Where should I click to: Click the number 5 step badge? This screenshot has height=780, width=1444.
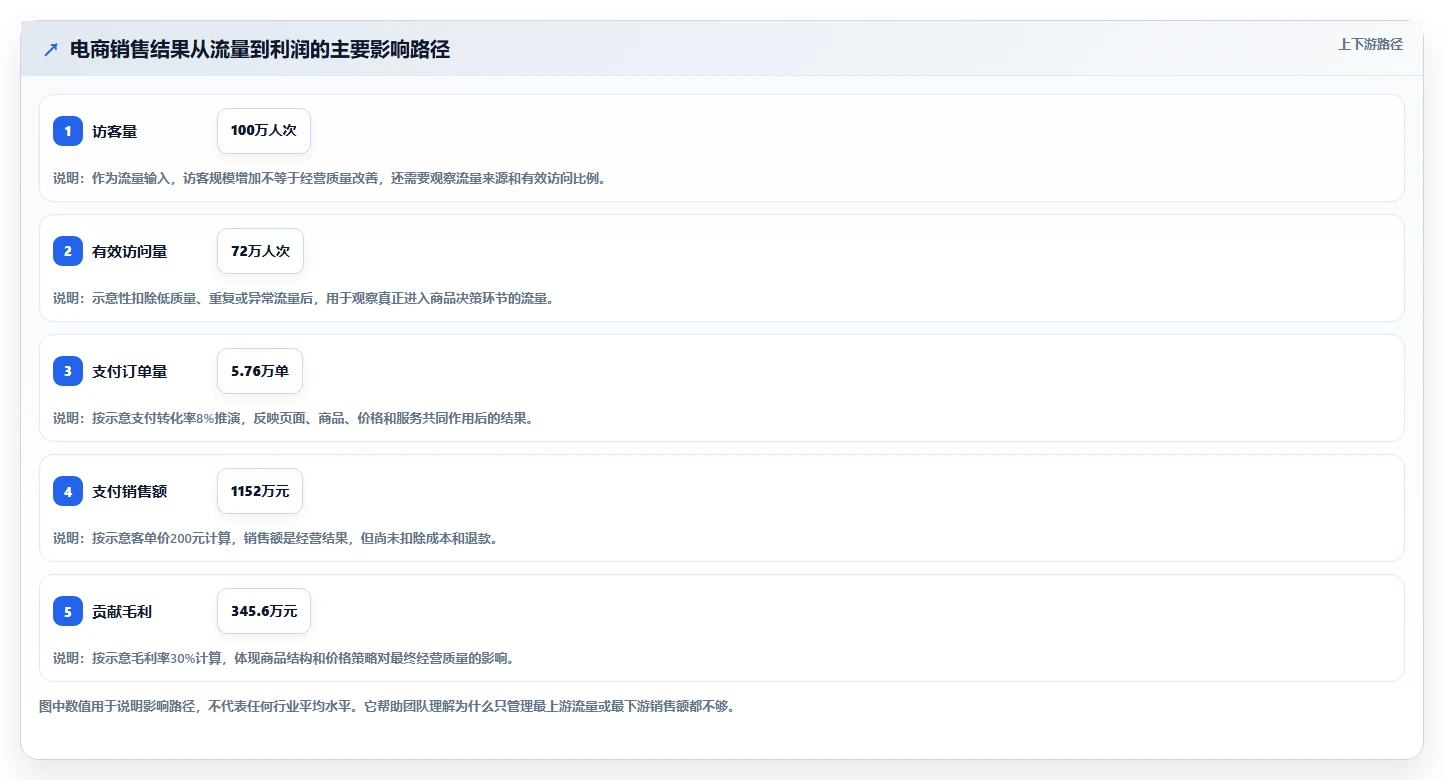click(x=68, y=611)
